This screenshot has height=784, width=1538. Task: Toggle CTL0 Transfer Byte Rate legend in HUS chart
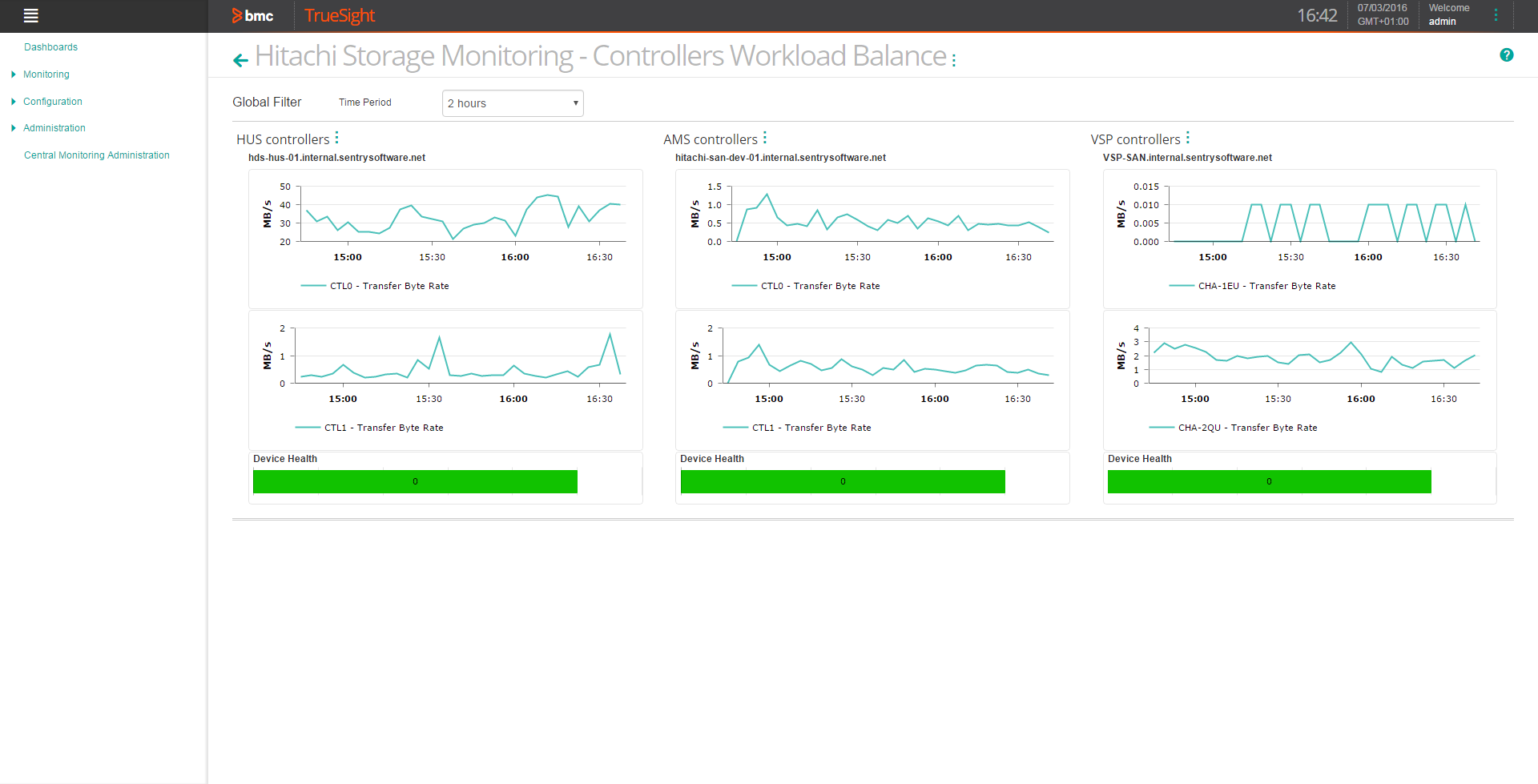375,286
